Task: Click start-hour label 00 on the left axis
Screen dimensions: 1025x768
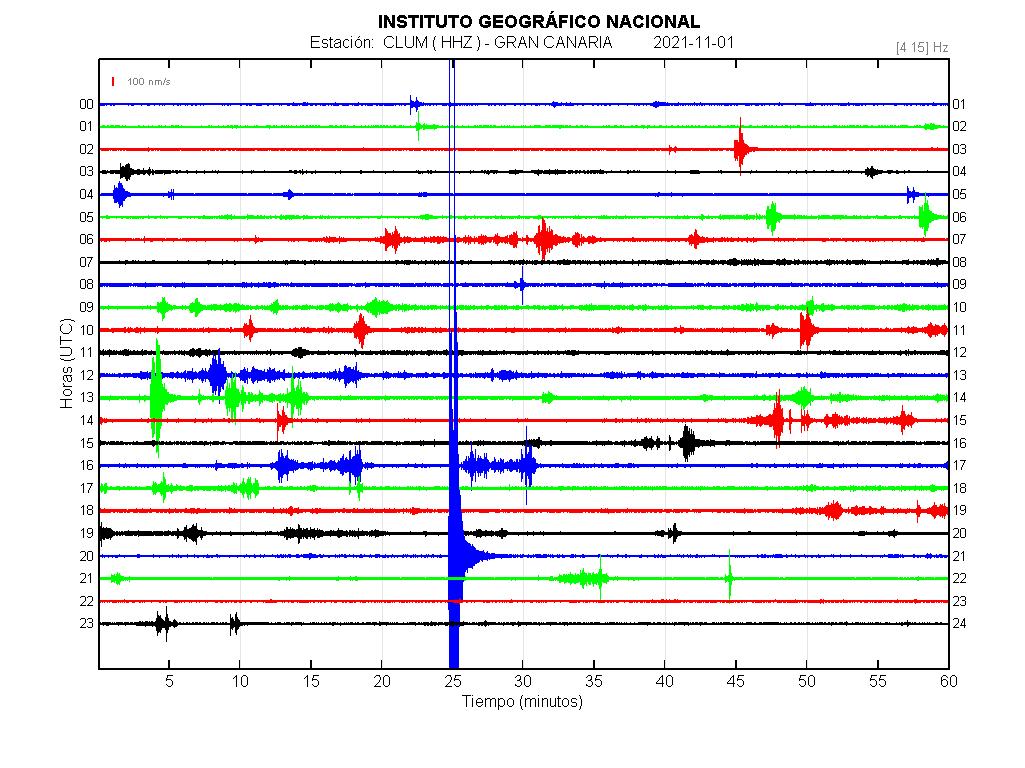Action: coord(86,105)
